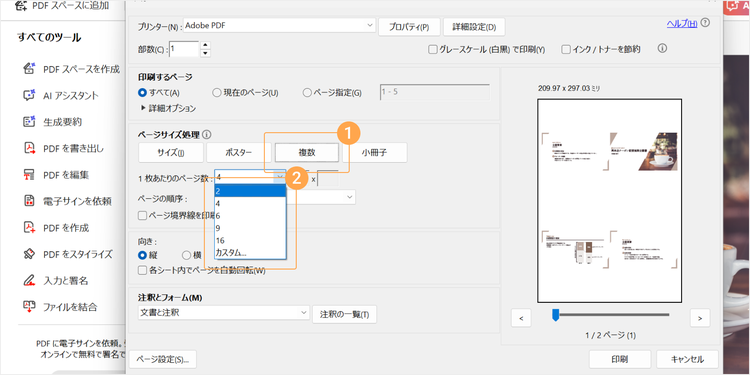Select the PDF を作成 icon
This screenshot has height=375, width=750.
(29, 227)
